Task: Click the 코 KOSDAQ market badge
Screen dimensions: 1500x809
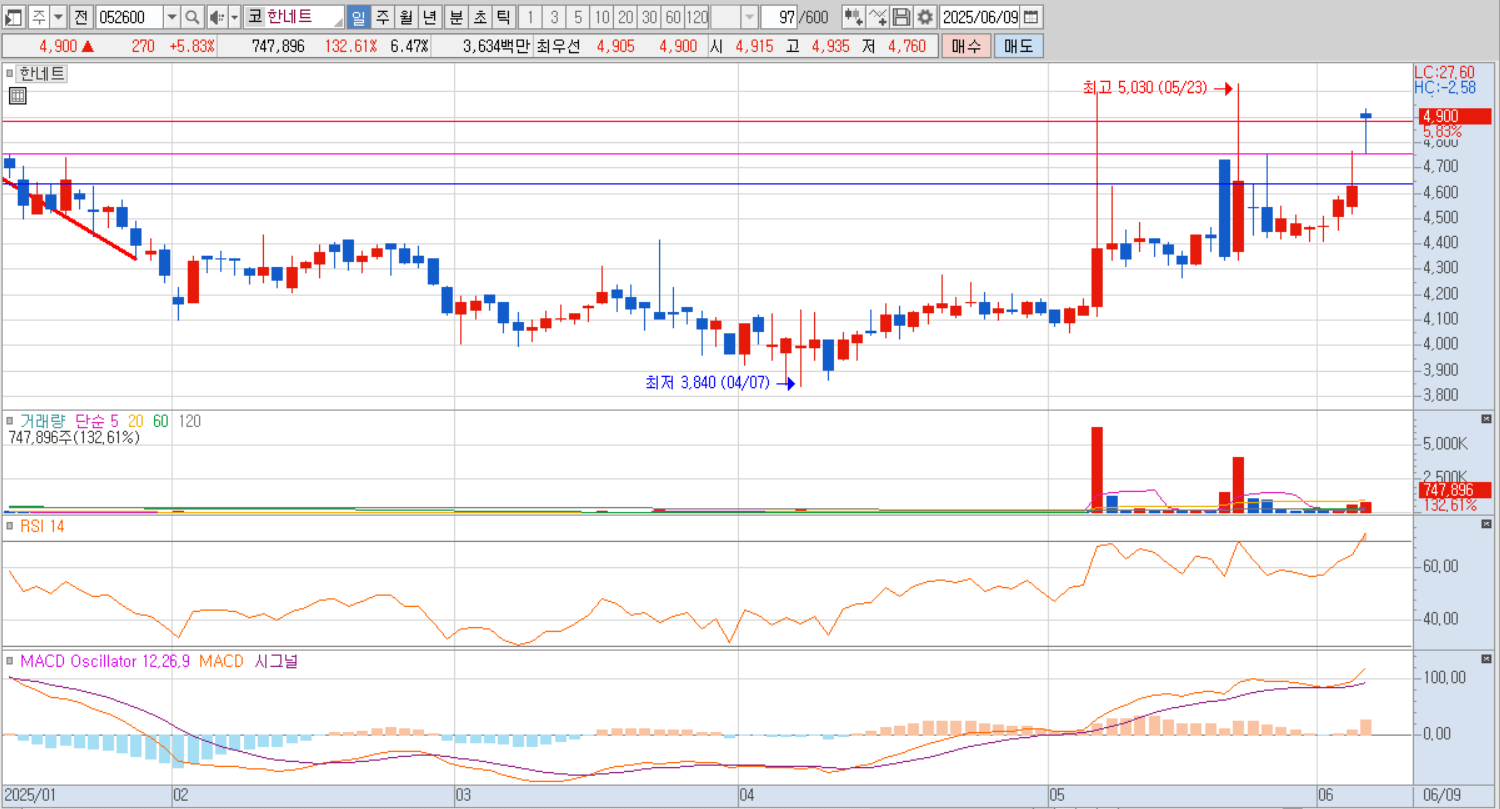Action: pyautogui.click(x=254, y=17)
